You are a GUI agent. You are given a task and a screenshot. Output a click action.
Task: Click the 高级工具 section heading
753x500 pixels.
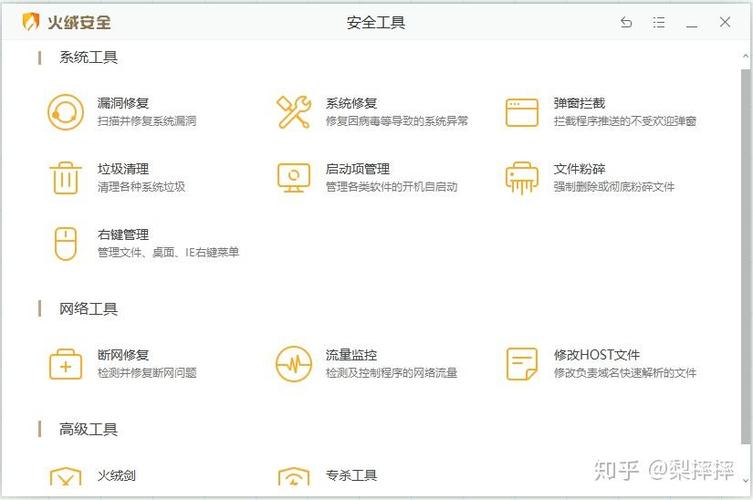(88, 429)
